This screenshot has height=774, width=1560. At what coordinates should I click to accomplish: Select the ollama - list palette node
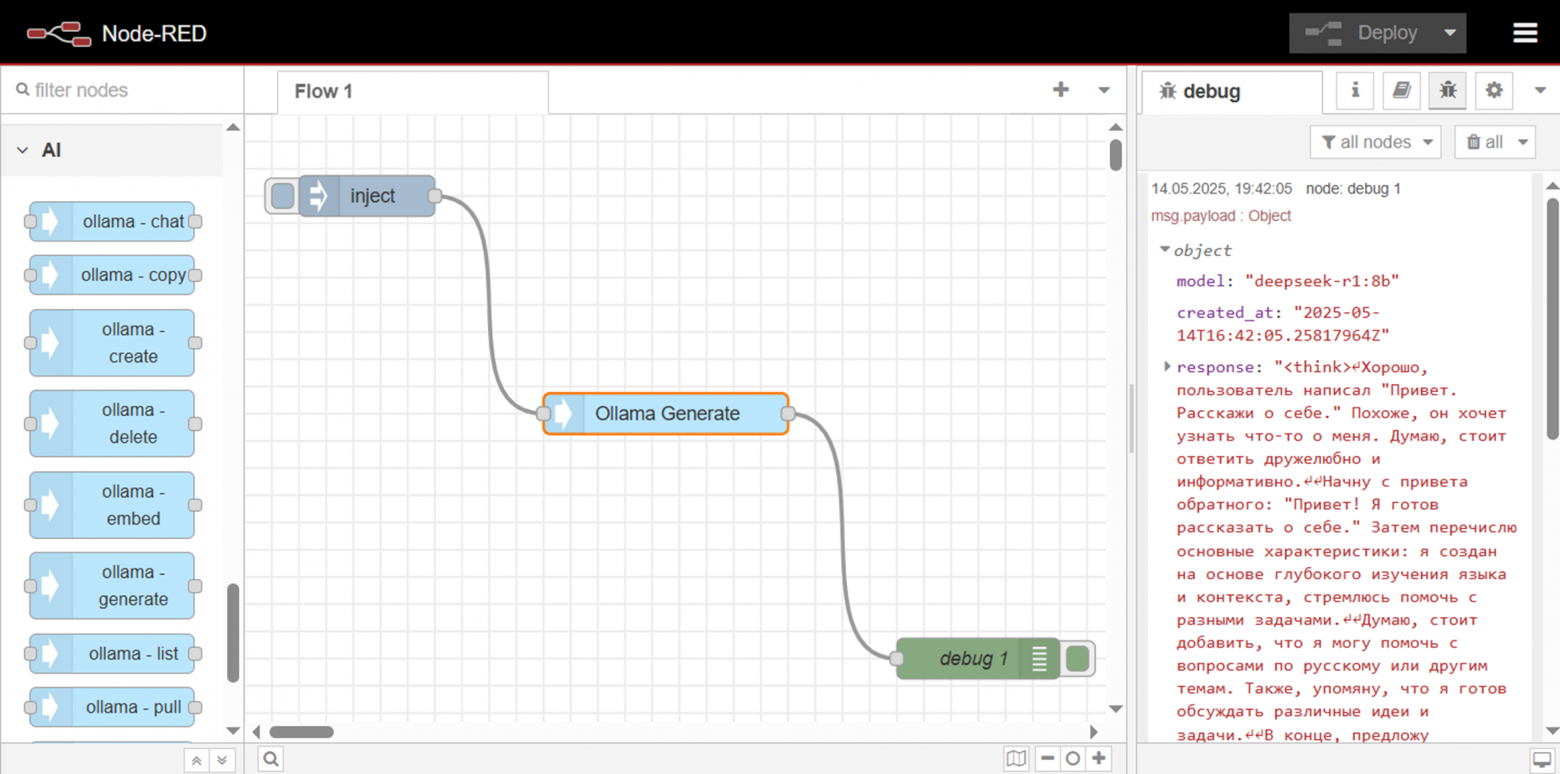[112, 654]
